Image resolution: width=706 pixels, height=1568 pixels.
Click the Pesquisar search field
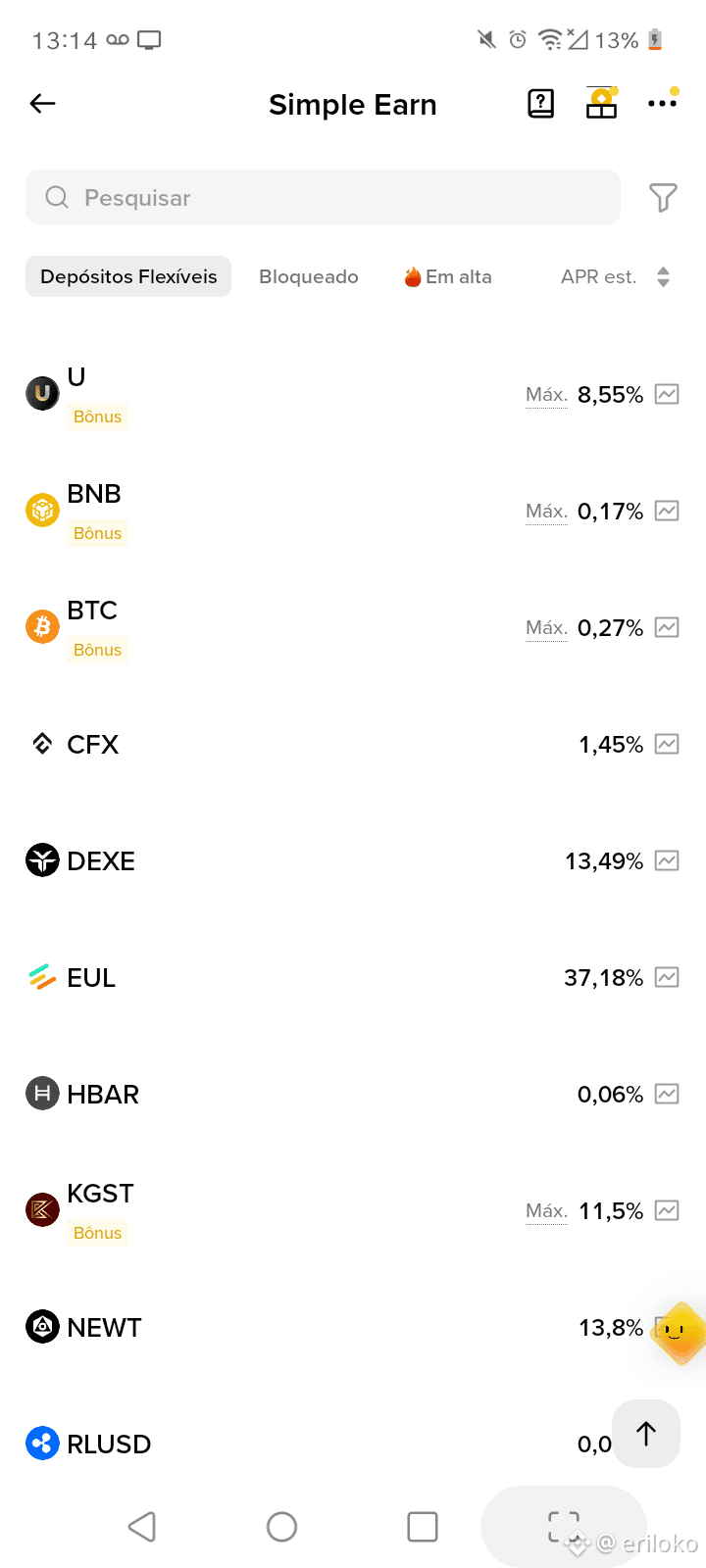point(323,197)
